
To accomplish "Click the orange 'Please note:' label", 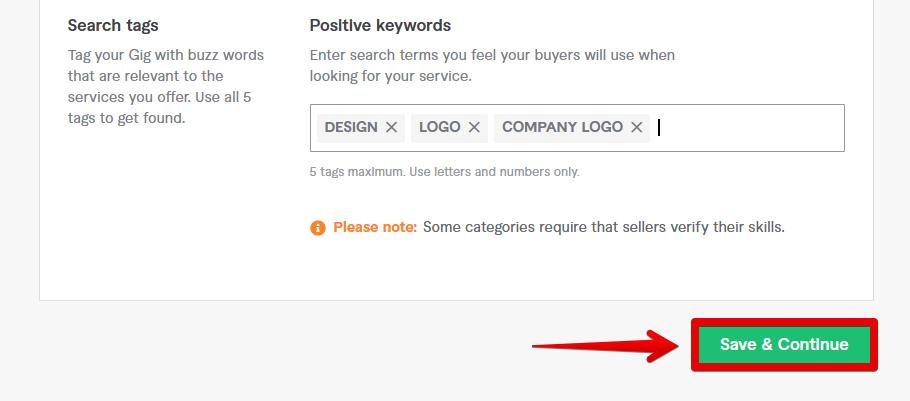I will pos(375,227).
